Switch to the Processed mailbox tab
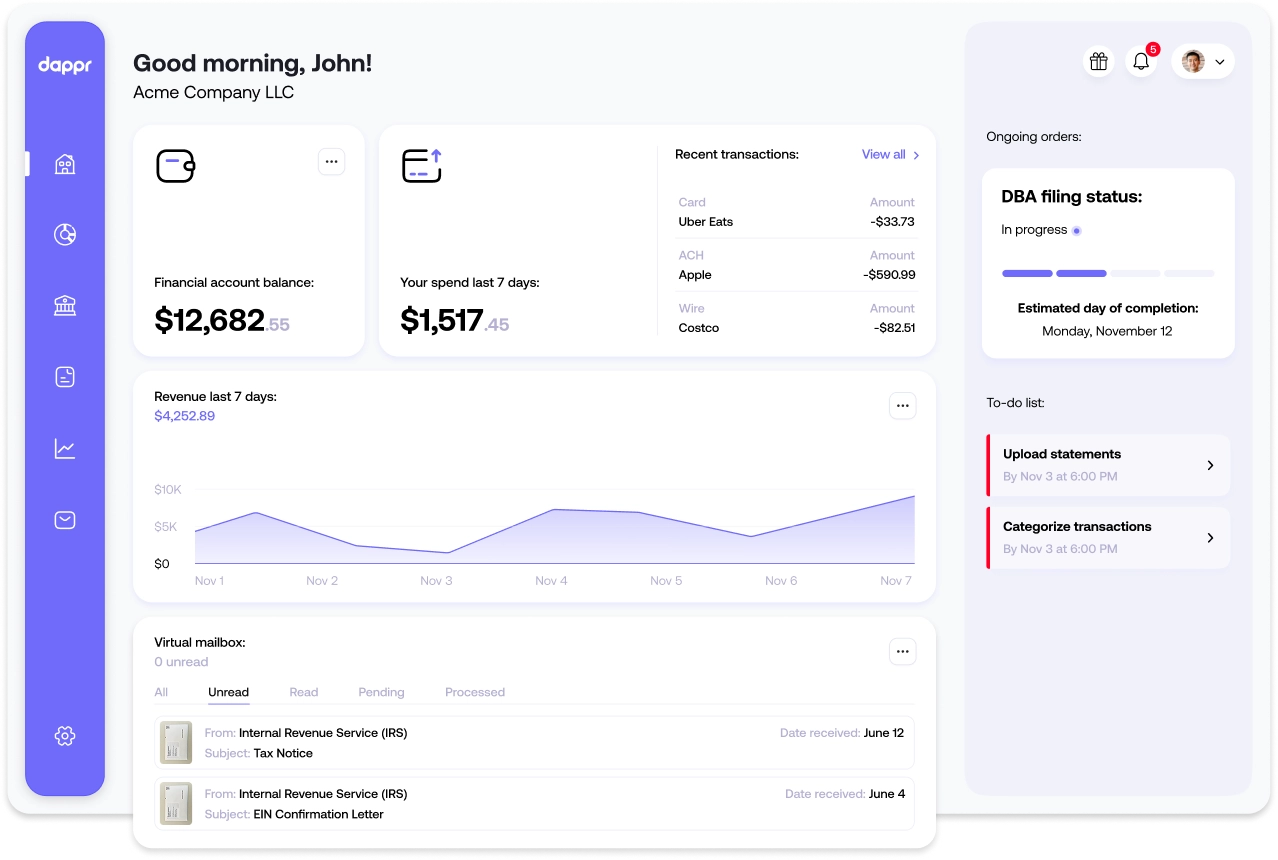 coord(475,692)
